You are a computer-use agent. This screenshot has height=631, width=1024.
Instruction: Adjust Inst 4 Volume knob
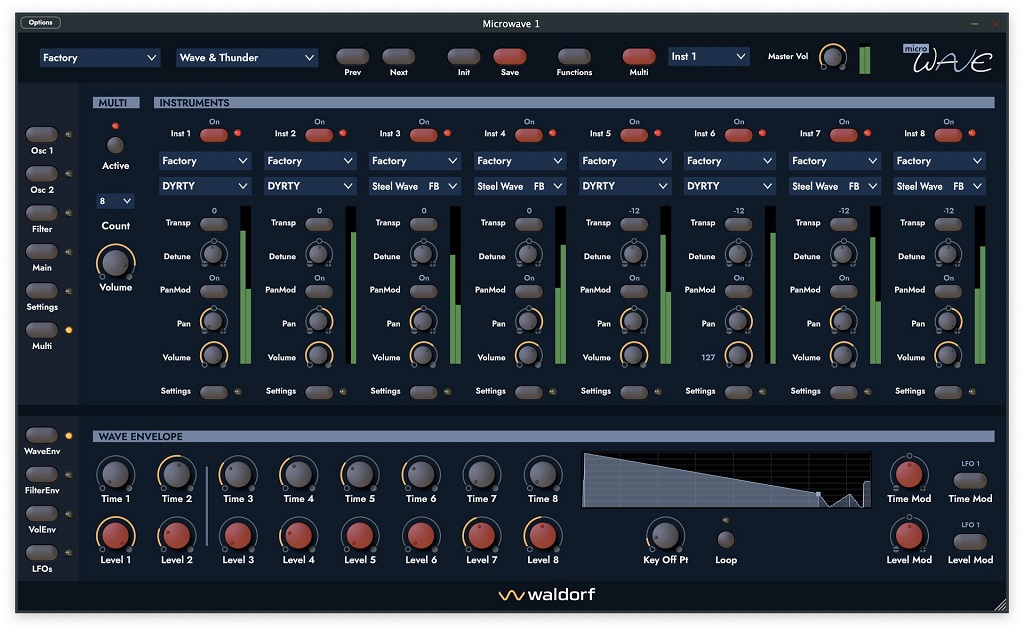pos(528,355)
